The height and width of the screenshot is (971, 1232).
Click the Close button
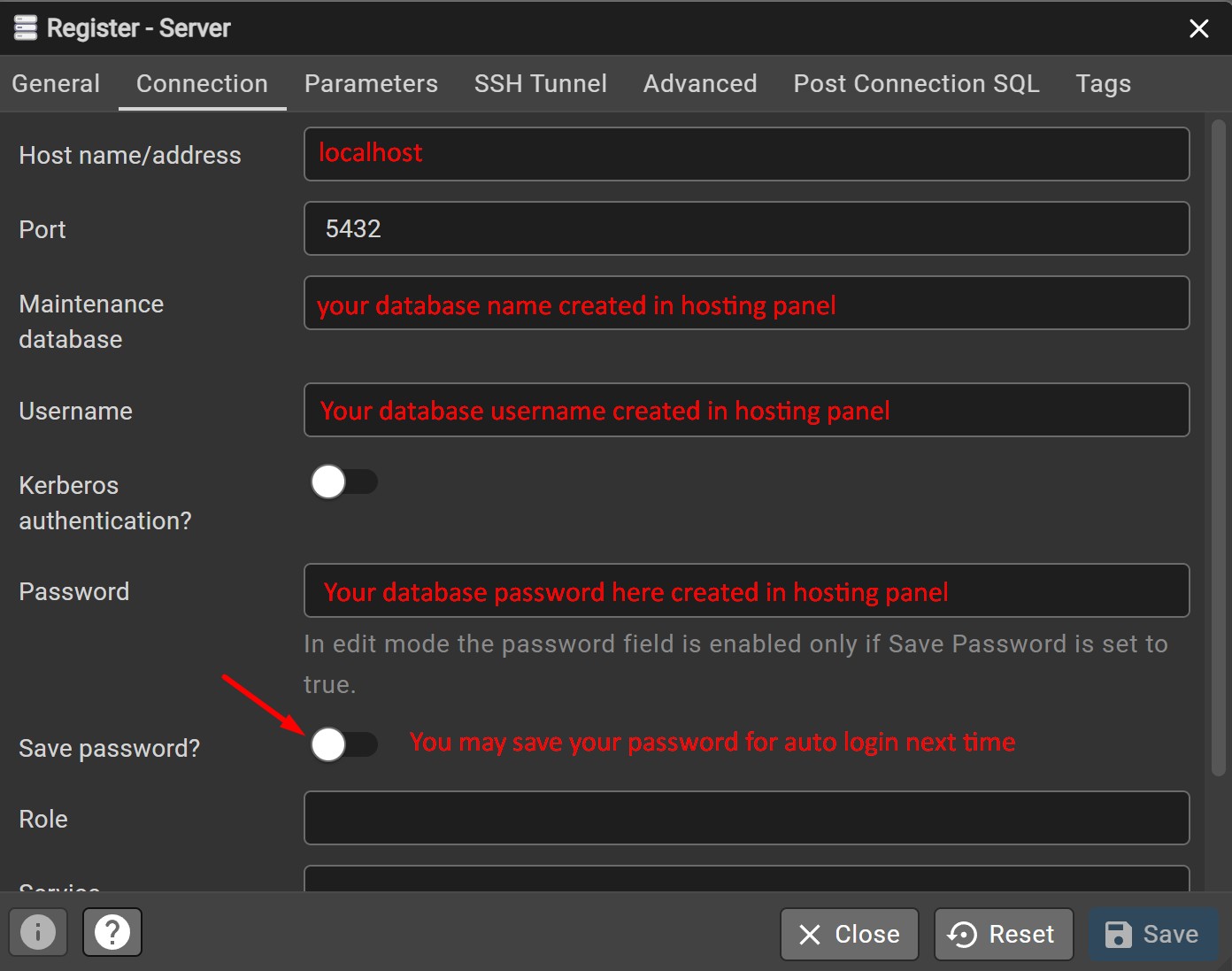(x=849, y=934)
